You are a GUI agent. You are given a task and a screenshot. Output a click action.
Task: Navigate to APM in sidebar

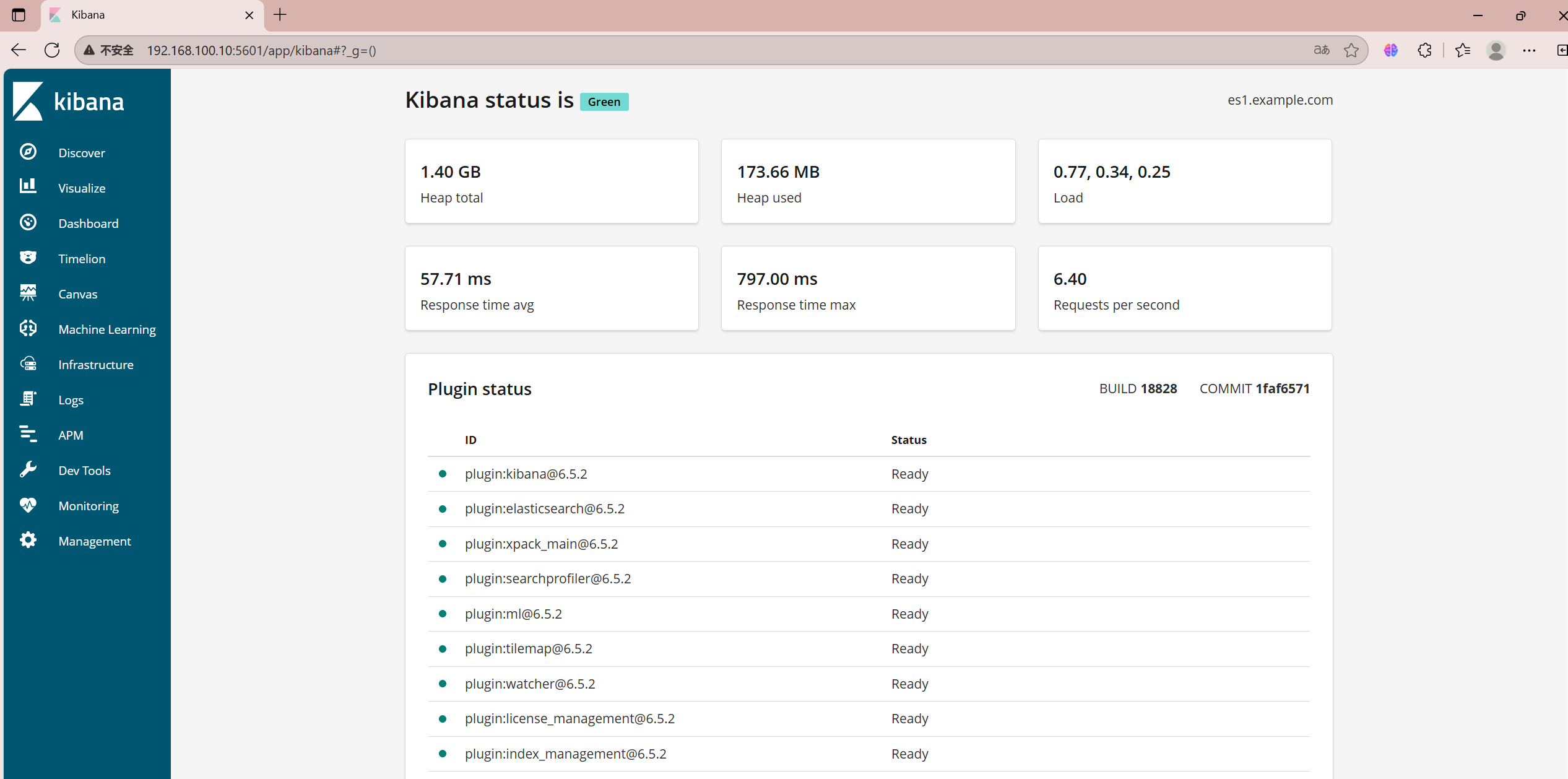pyautogui.click(x=71, y=435)
